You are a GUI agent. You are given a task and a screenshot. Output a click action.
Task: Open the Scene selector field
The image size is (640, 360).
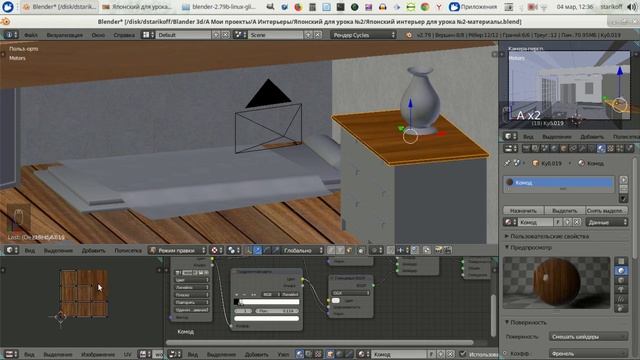[x=276, y=35]
